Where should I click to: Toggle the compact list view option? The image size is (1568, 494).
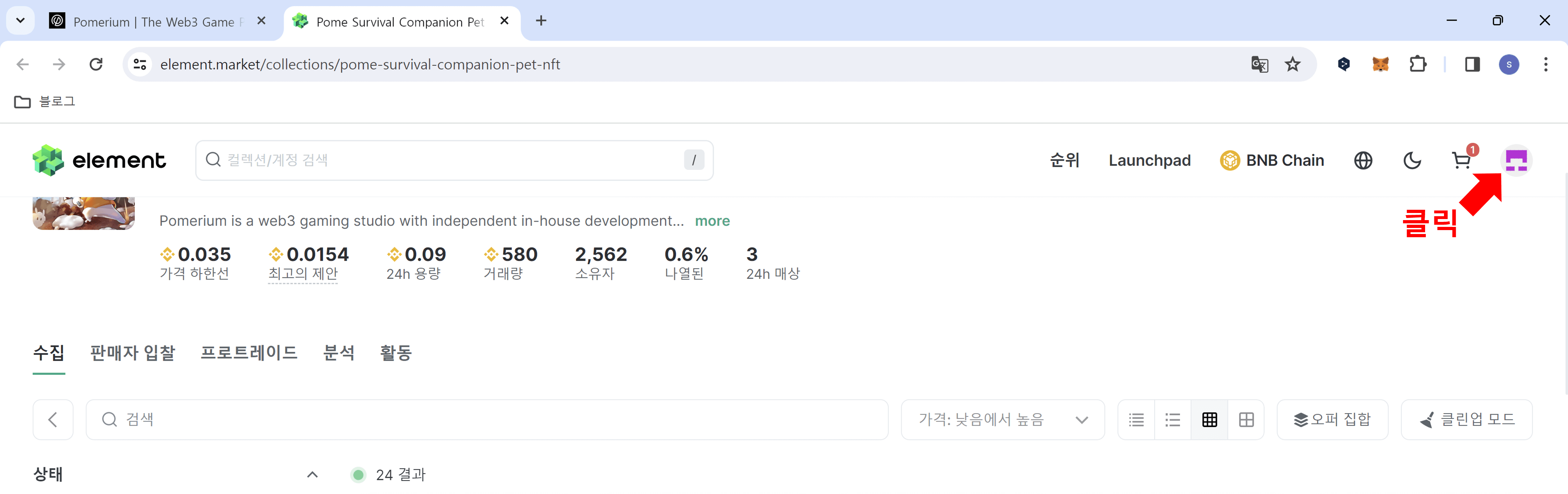[x=1172, y=419]
